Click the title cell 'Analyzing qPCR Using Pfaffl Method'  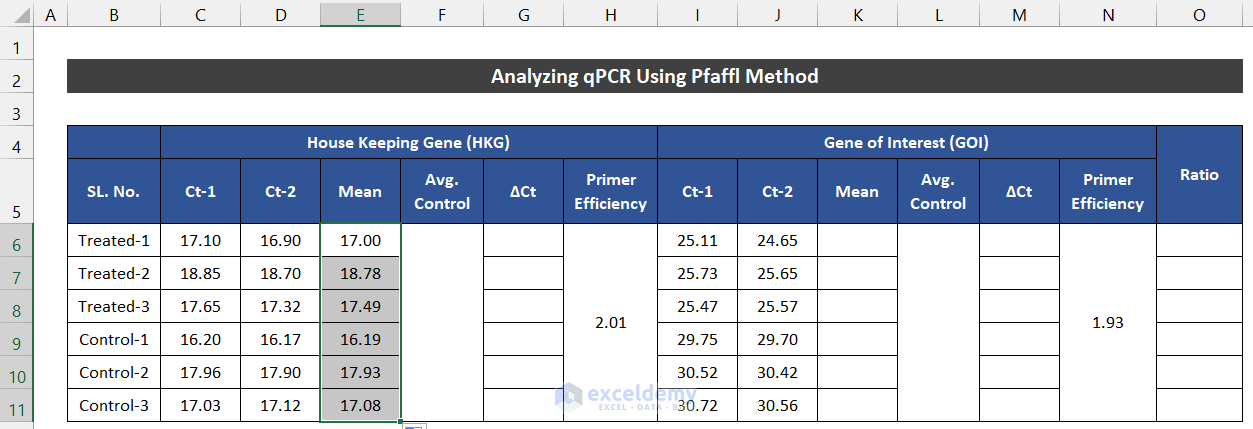tap(654, 77)
